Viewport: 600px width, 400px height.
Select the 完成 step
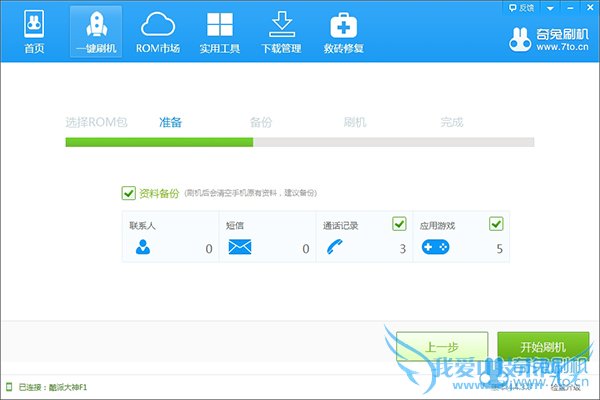452,122
